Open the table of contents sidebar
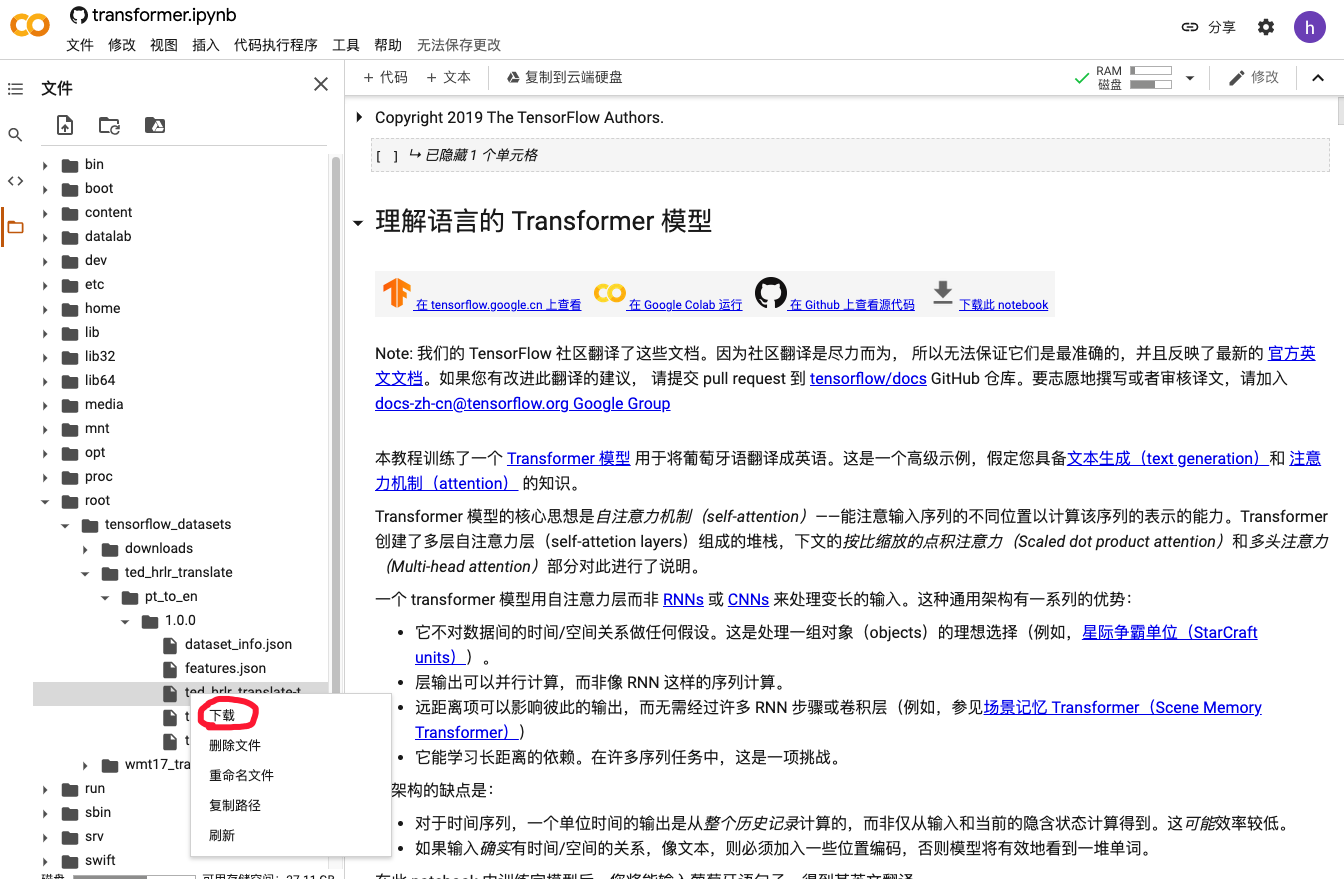The width and height of the screenshot is (1344, 879). tap(15, 89)
